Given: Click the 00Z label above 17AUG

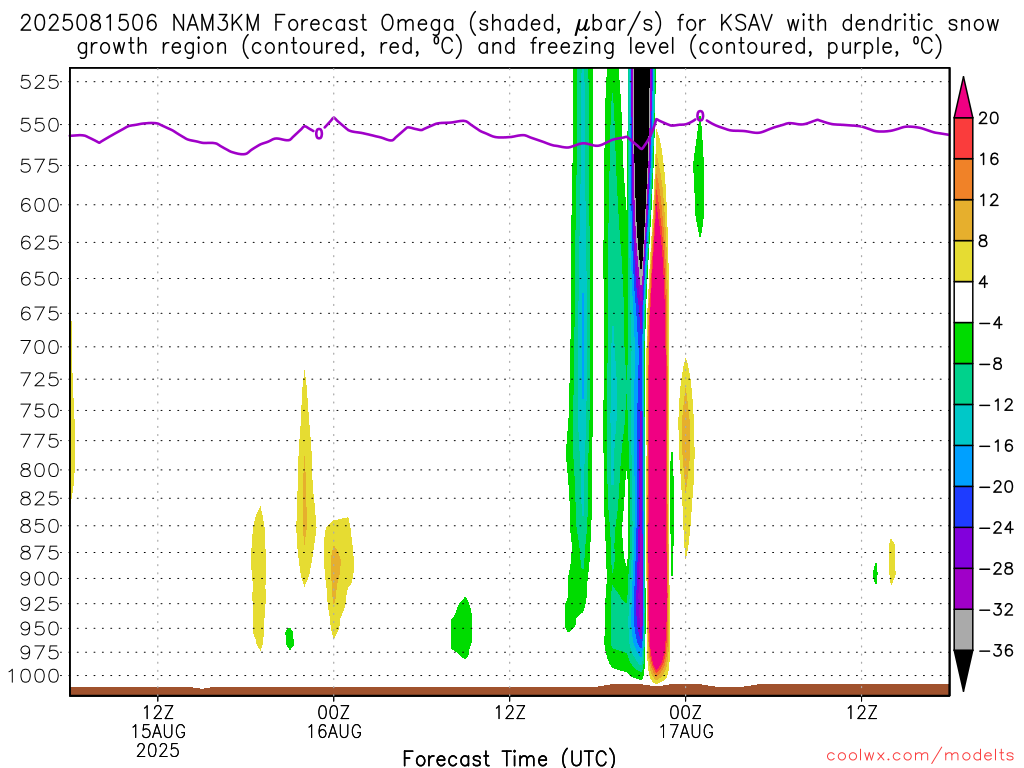Looking at the screenshot, I should tap(686, 712).
